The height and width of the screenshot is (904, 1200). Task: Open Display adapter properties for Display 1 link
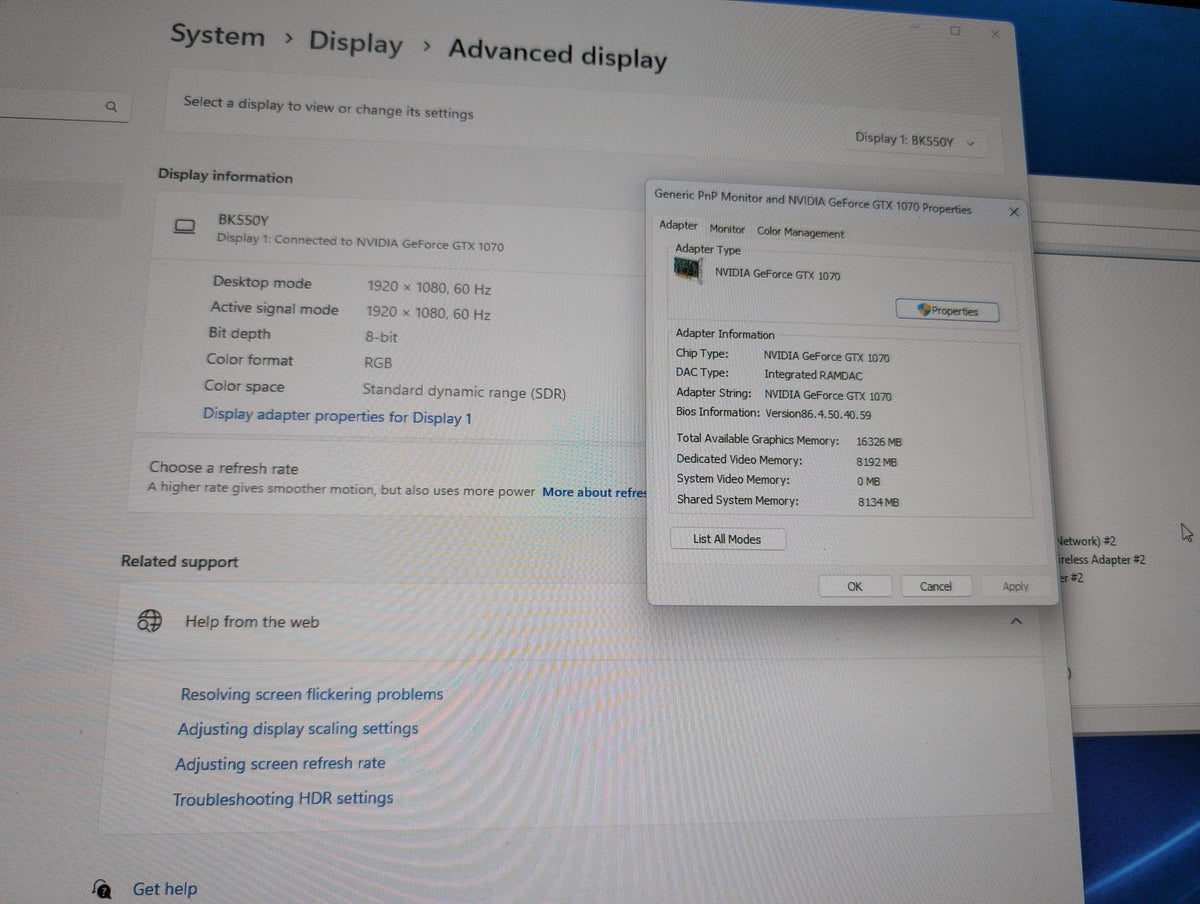(337, 416)
